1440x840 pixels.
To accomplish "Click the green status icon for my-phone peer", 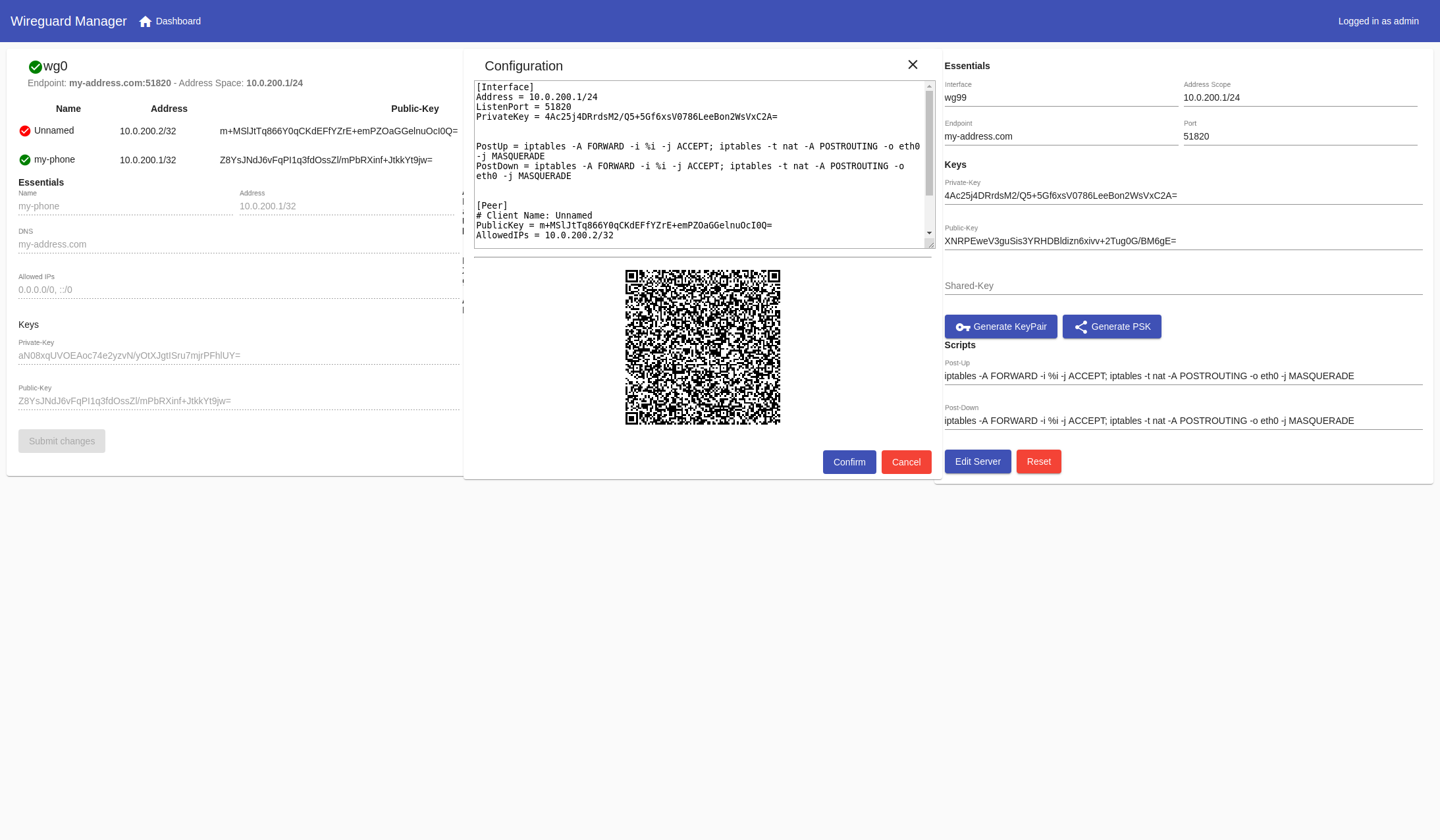I will [x=25, y=160].
